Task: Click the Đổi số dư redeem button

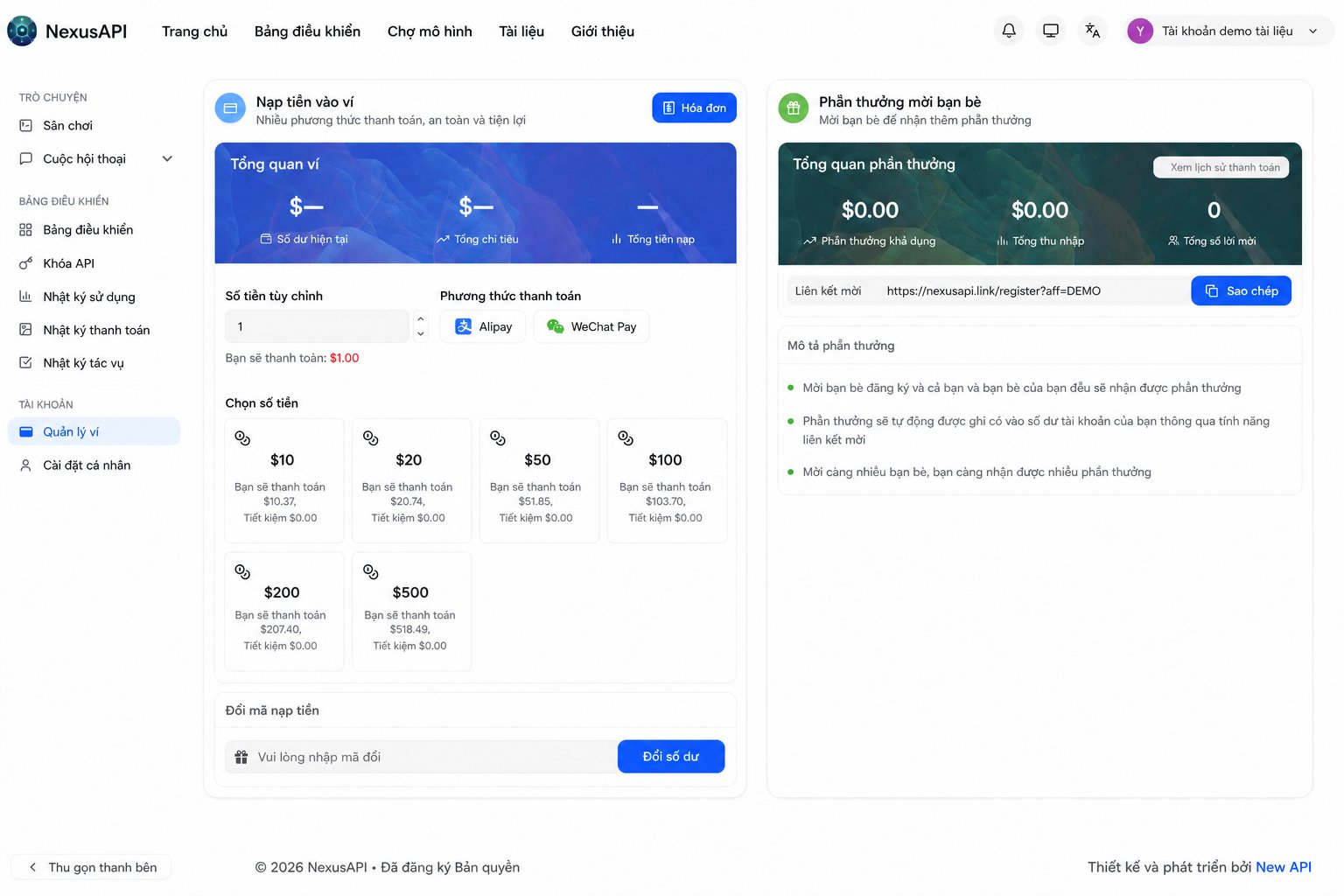Action: tap(671, 757)
